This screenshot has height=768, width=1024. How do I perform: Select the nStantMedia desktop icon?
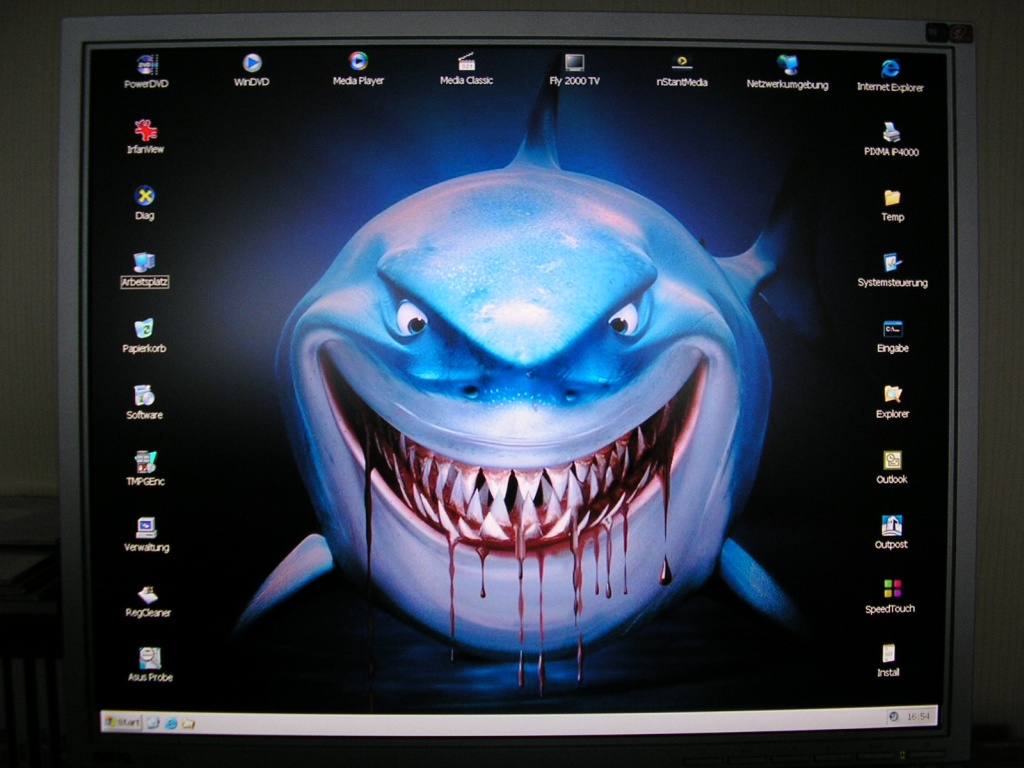pos(682,64)
